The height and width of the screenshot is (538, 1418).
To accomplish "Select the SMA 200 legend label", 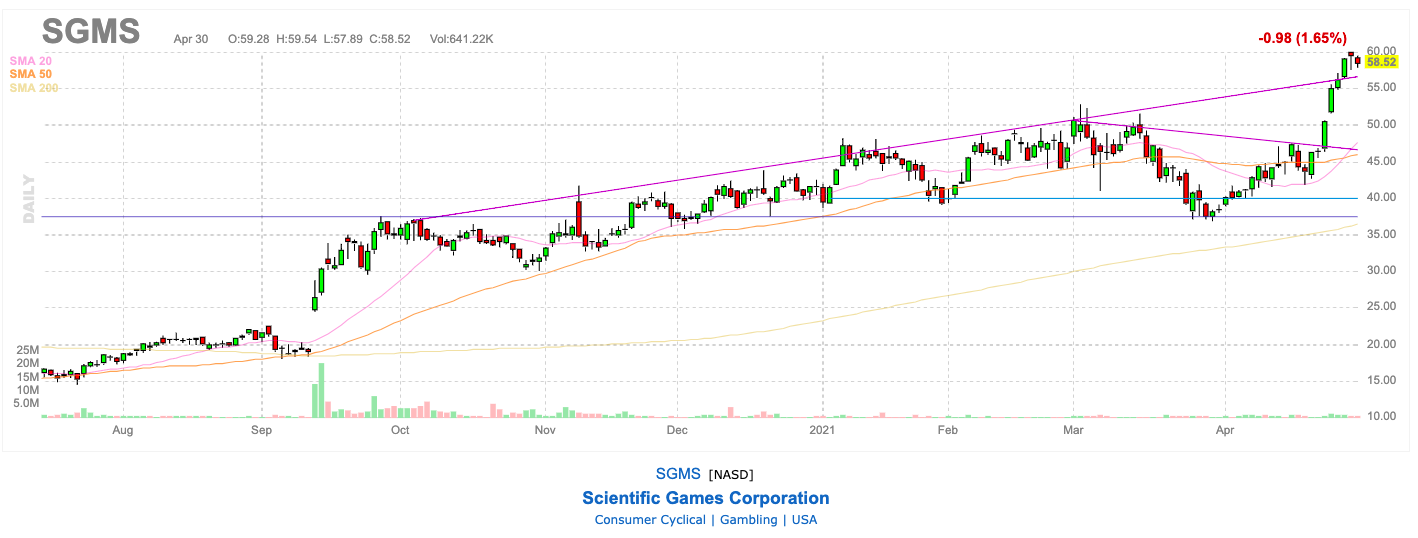I will (34, 88).
